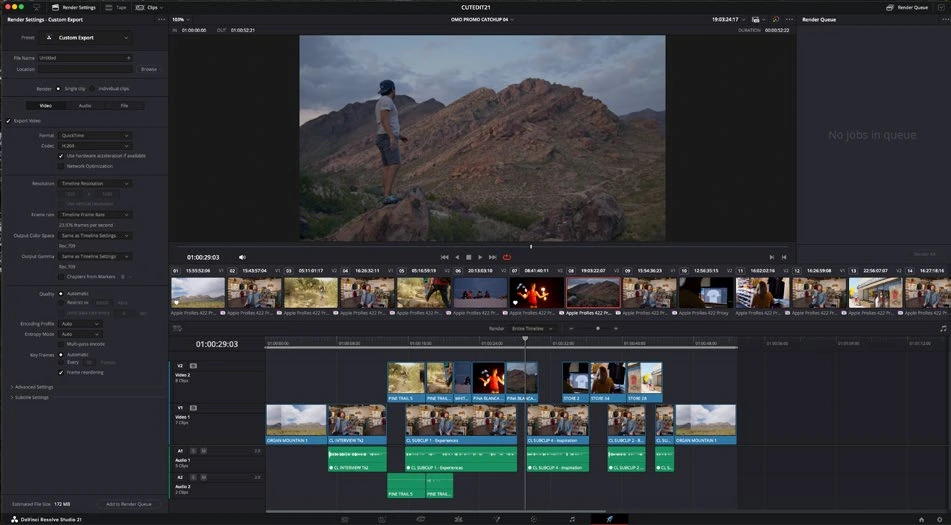Open Output Gamma dropdown
951x525 pixels.
95,256
